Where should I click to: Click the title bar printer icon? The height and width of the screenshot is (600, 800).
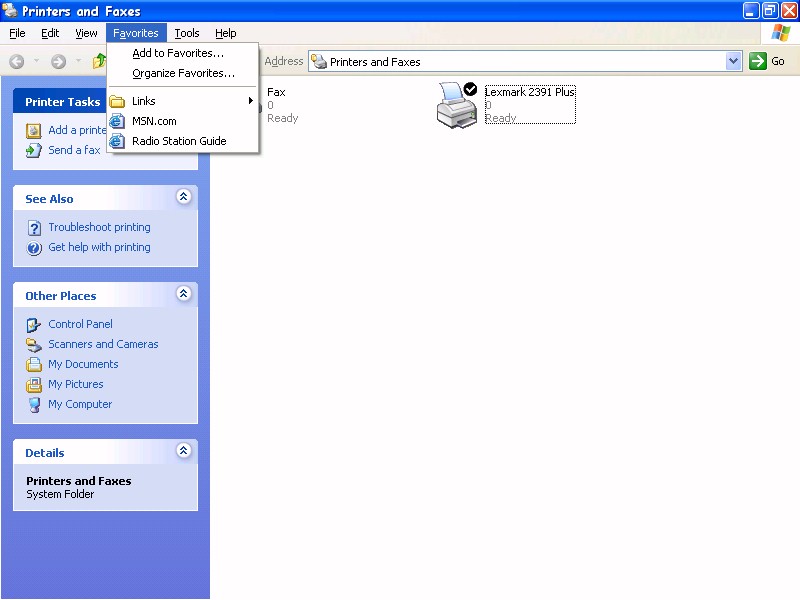point(9,10)
